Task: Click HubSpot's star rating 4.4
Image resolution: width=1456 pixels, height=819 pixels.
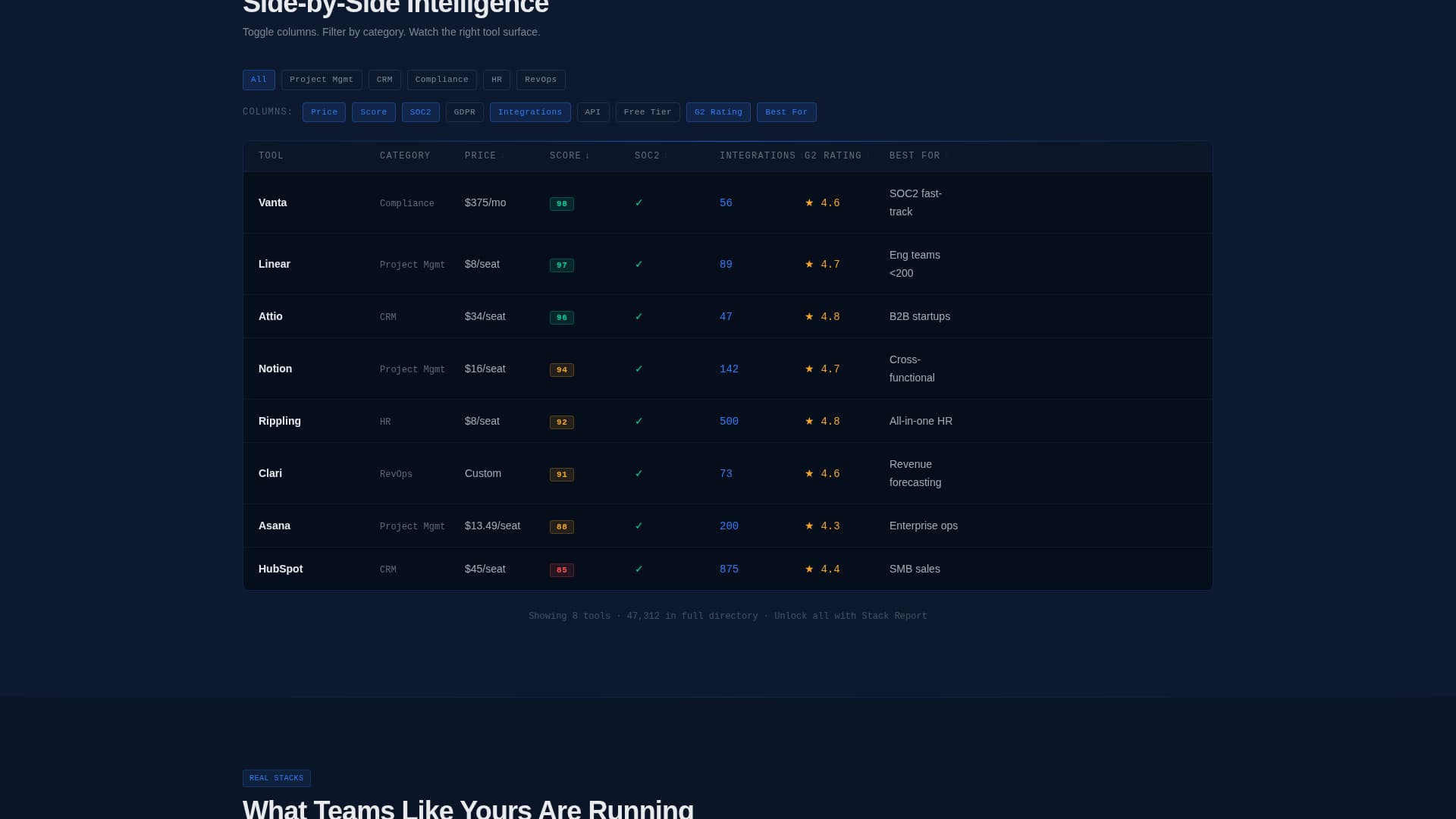Action: click(x=823, y=570)
